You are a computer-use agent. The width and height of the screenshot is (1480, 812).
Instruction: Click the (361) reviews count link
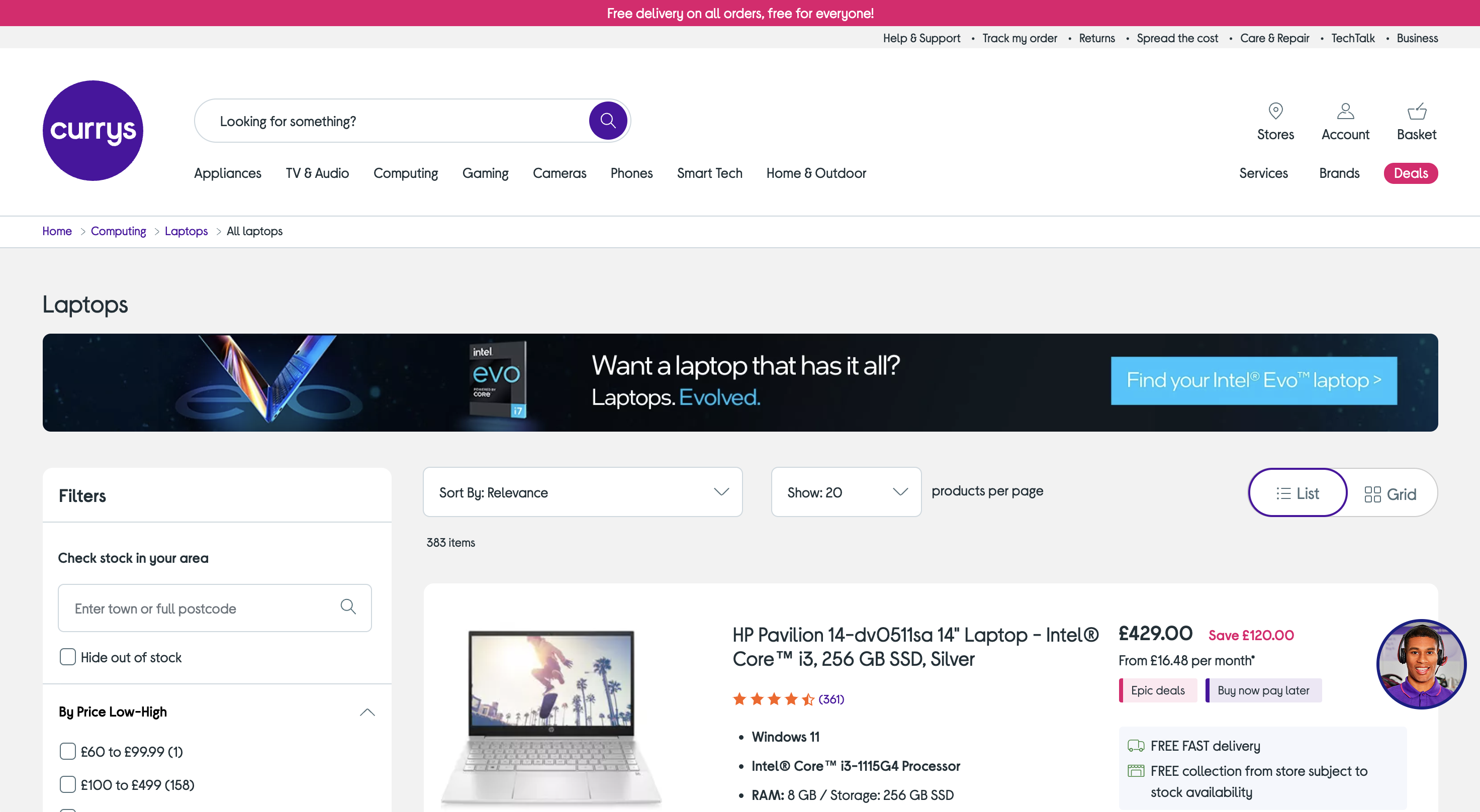pyautogui.click(x=831, y=699)
